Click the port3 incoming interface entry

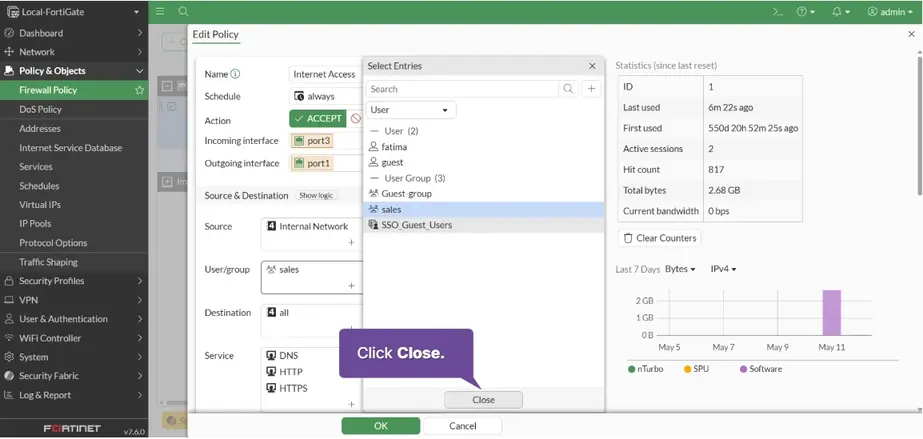click(313, 141)
